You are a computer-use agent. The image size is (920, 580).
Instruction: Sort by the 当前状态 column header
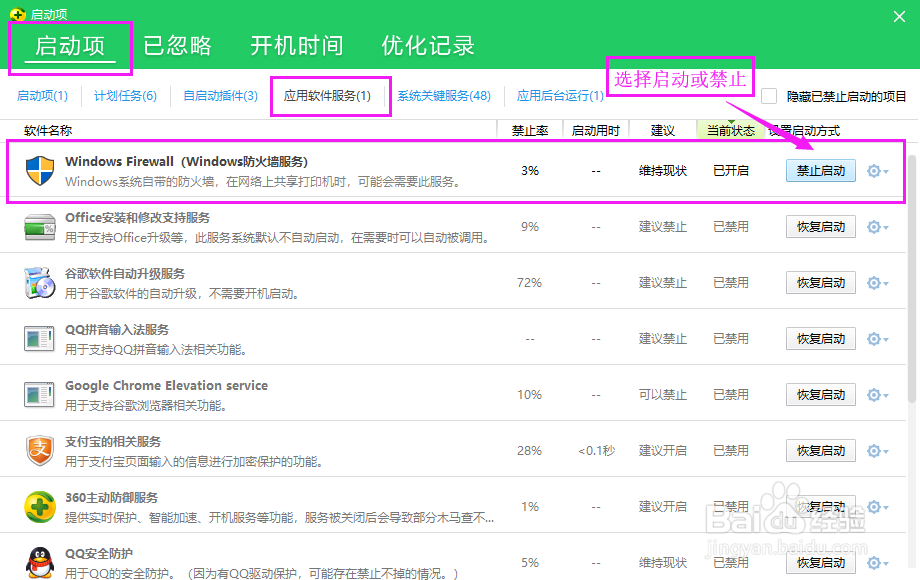[x=730, y=130]
